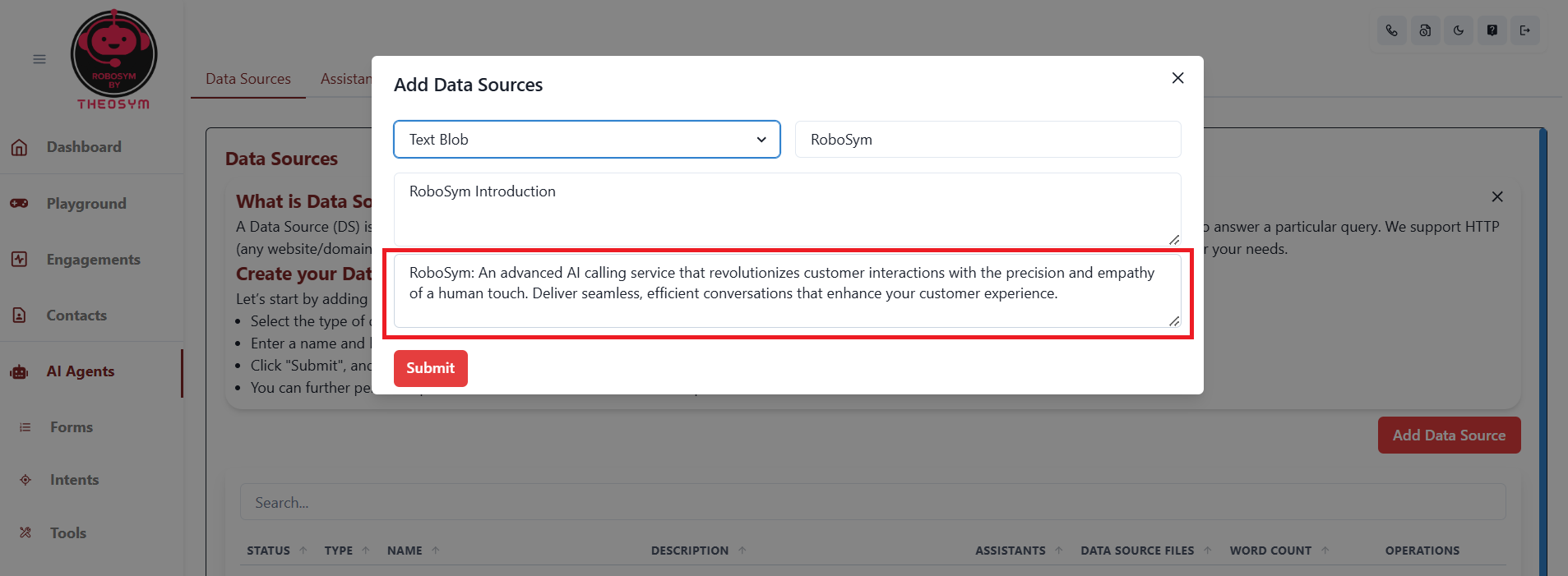
Task: Click the OPERATIONS column header
Action: [1422, 551]
